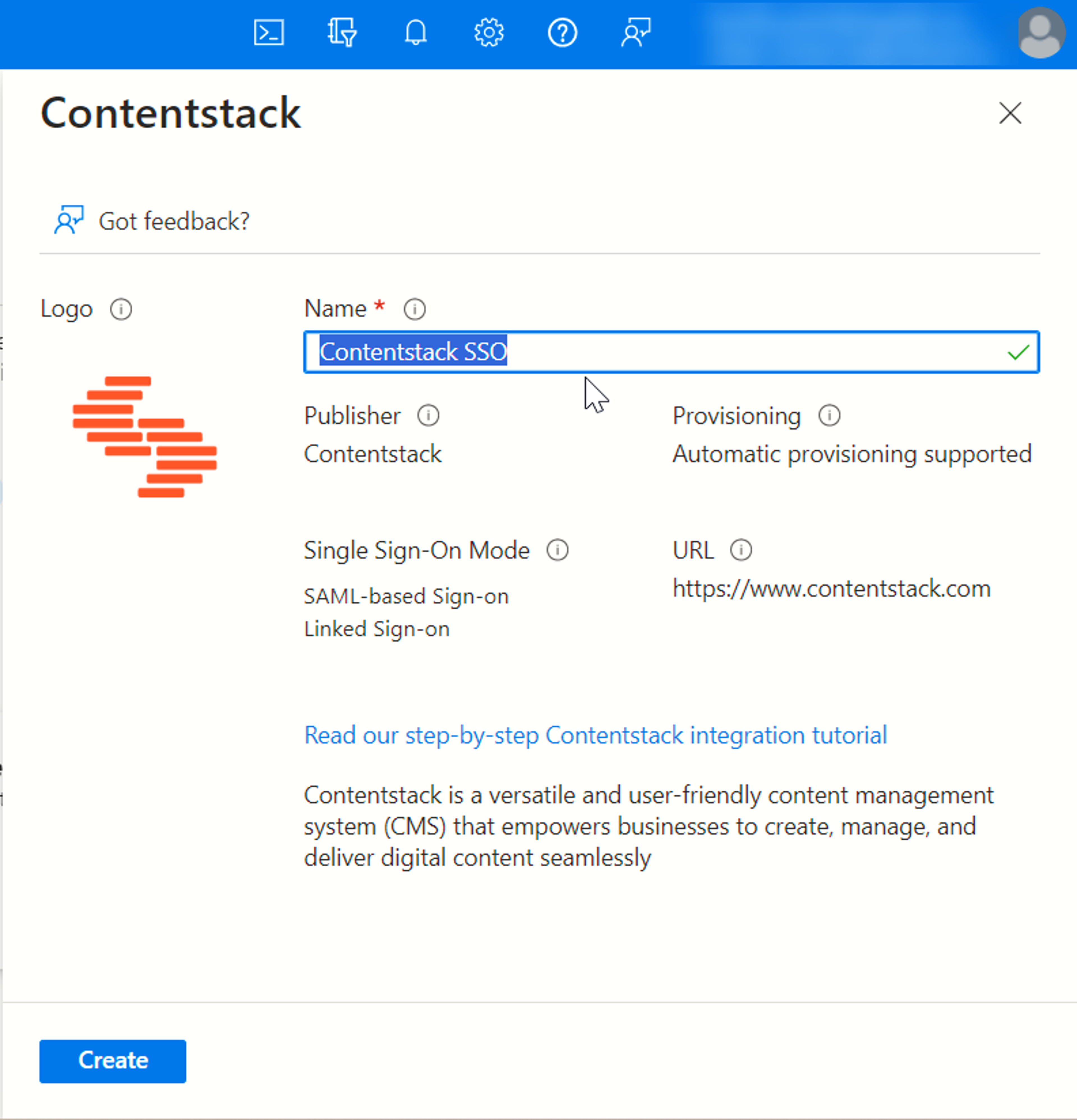This screenshot has width=1077, height=1120.
Task: Open the help question mark icon
Action: click(563, 33)
